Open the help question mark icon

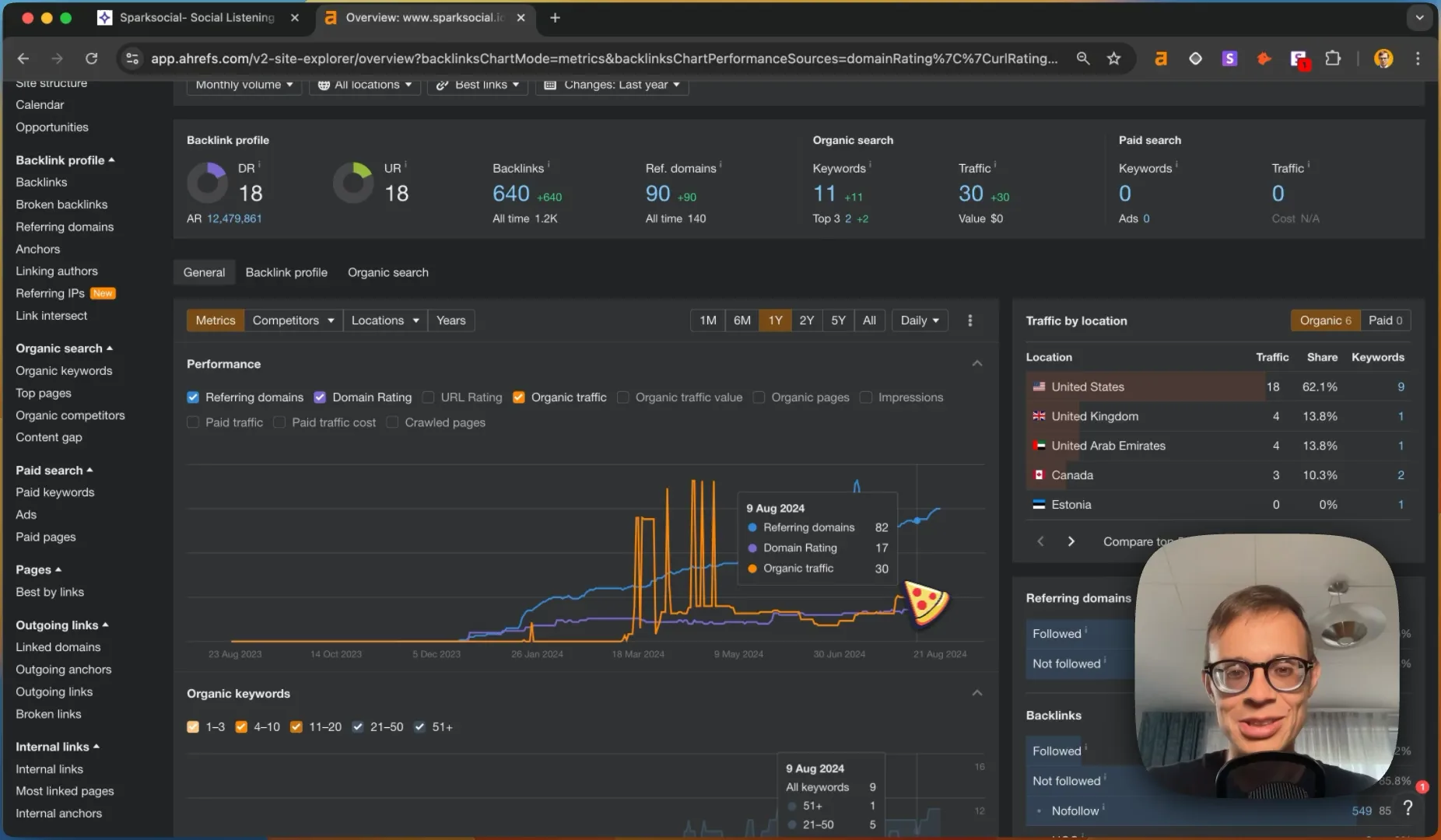[1408, 809]
